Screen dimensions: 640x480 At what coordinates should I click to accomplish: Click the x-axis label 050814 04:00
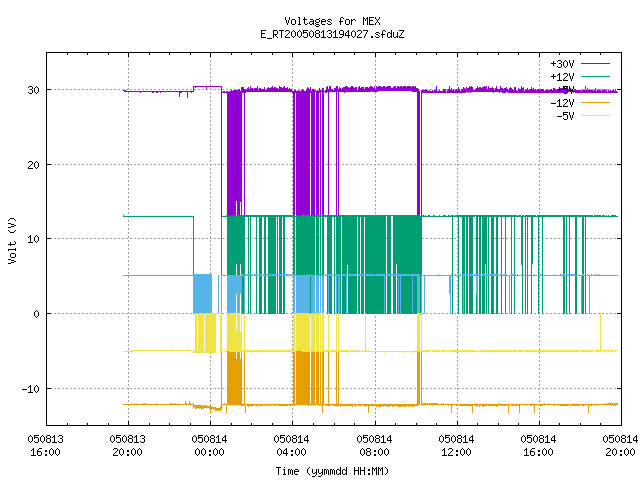(291, 446)
